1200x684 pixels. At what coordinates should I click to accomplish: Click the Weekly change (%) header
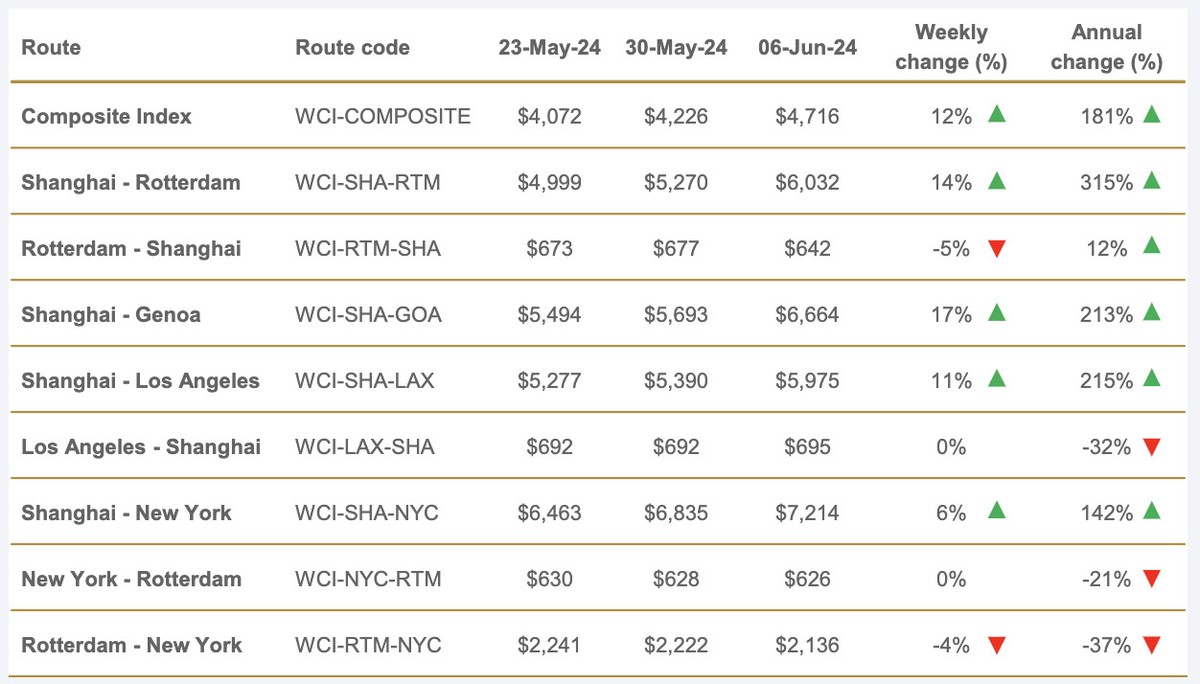[x=951, y=47]
